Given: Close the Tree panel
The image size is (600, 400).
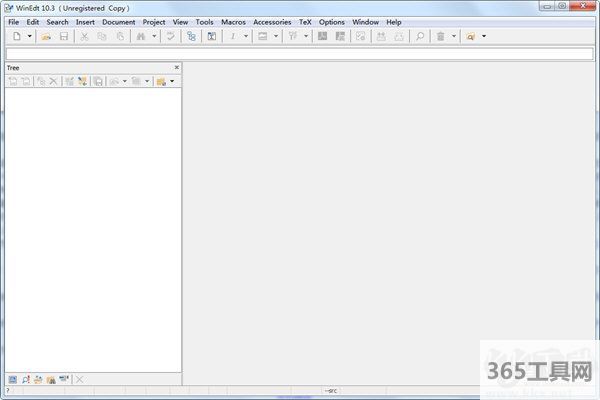Looking at the screenshot, I should [x=177, y=67].
